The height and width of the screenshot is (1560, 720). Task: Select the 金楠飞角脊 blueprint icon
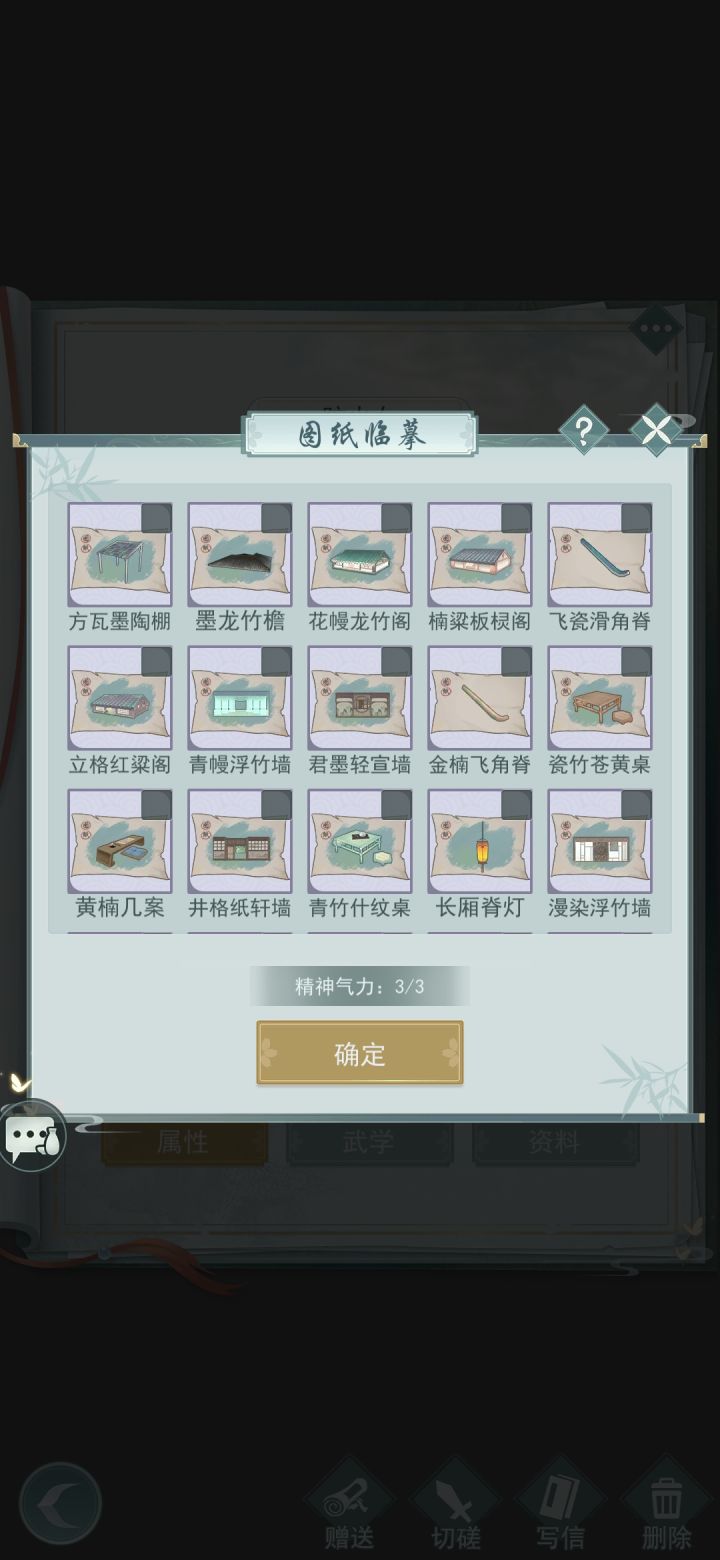[480, 698]
